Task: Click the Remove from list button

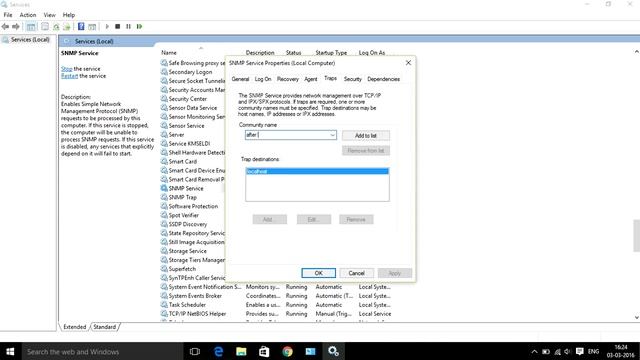Action: 366,151
